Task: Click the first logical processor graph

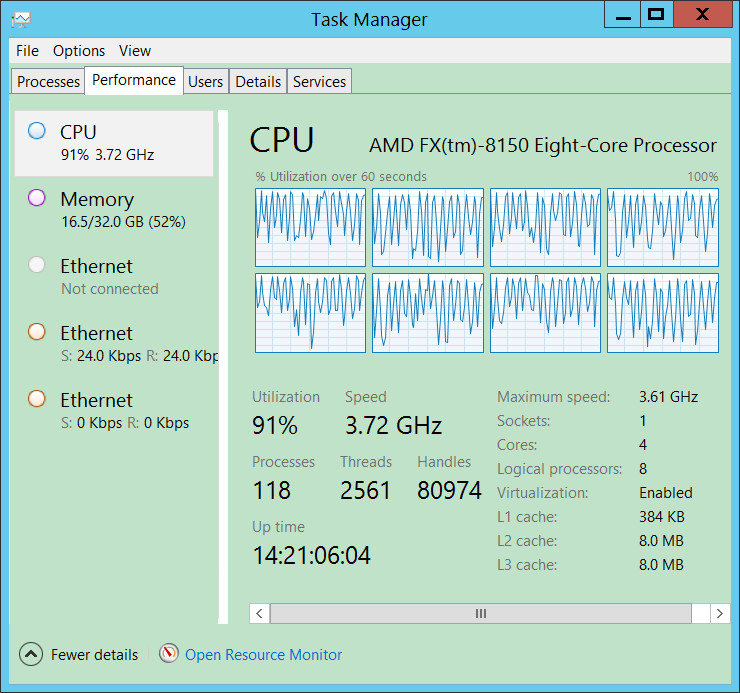Action: (x=310, y=228)
